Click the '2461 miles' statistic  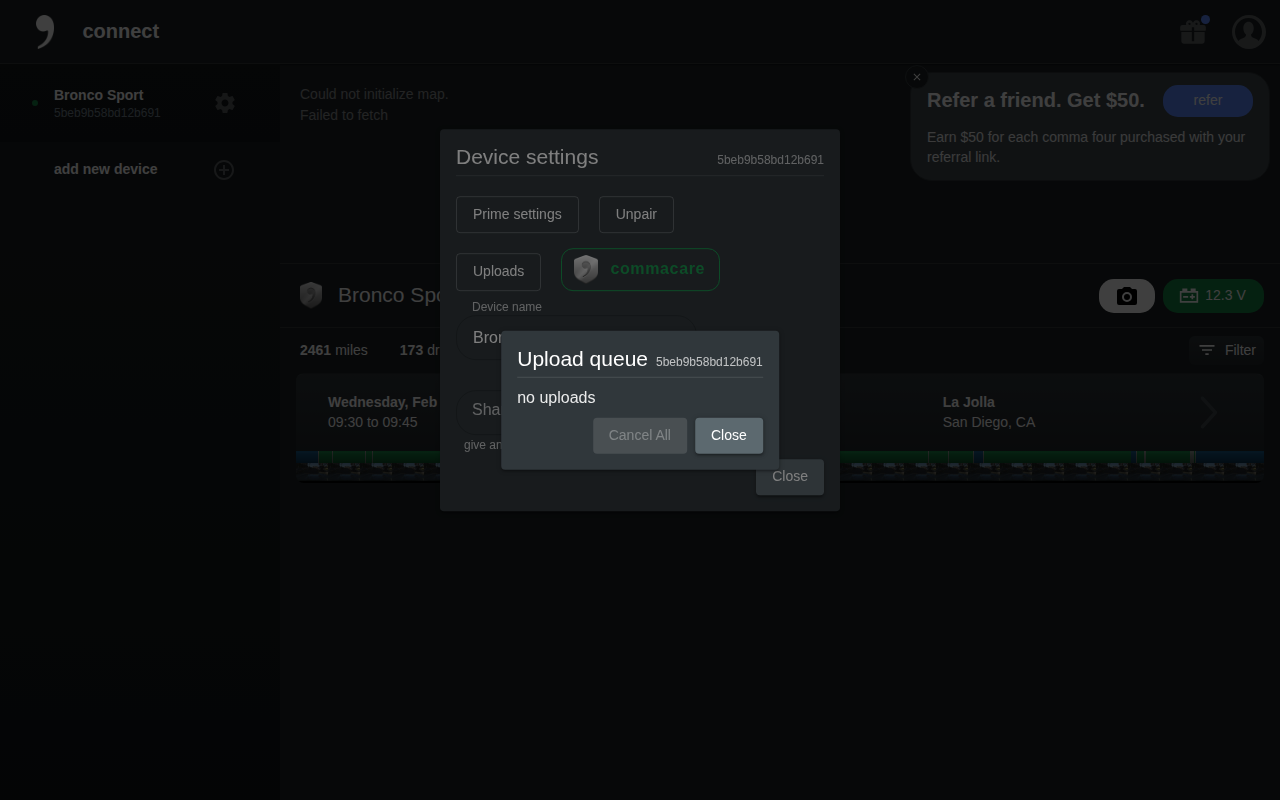[334, 350]
